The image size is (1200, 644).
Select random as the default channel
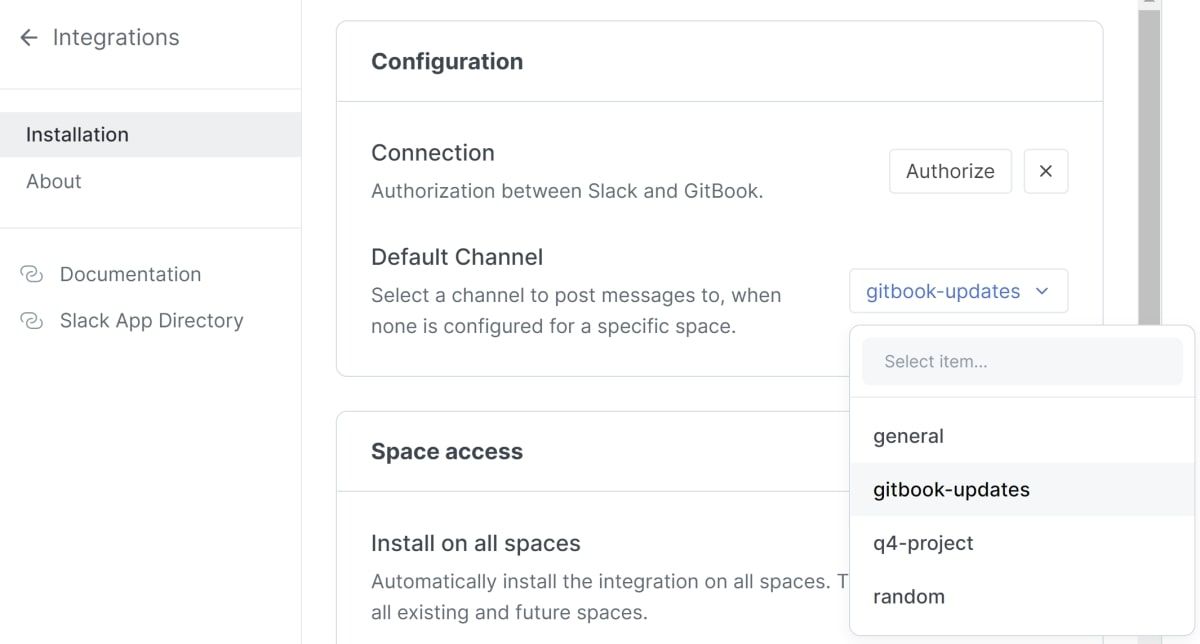tap(908, 596)
